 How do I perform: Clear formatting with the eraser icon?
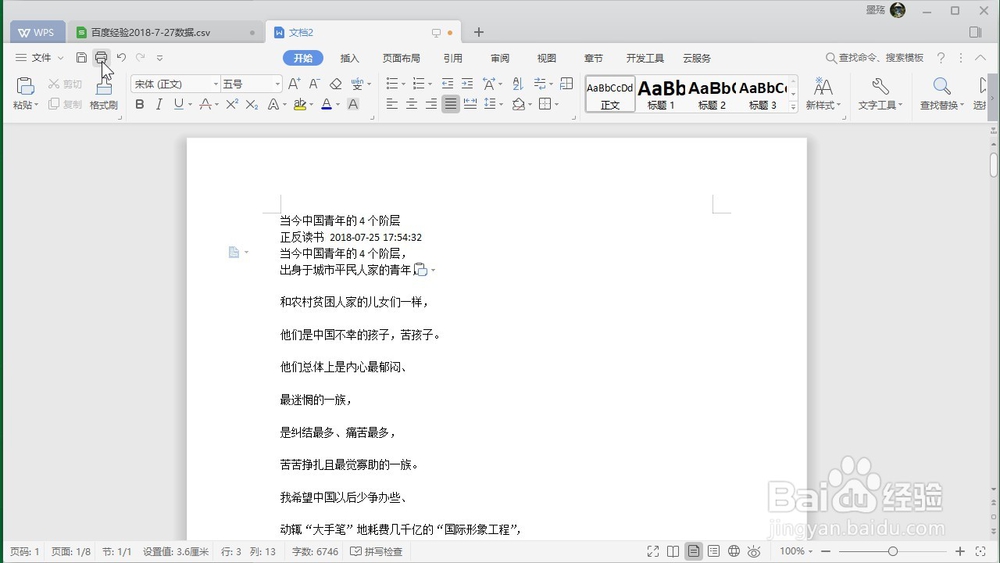tap(335, 84)
